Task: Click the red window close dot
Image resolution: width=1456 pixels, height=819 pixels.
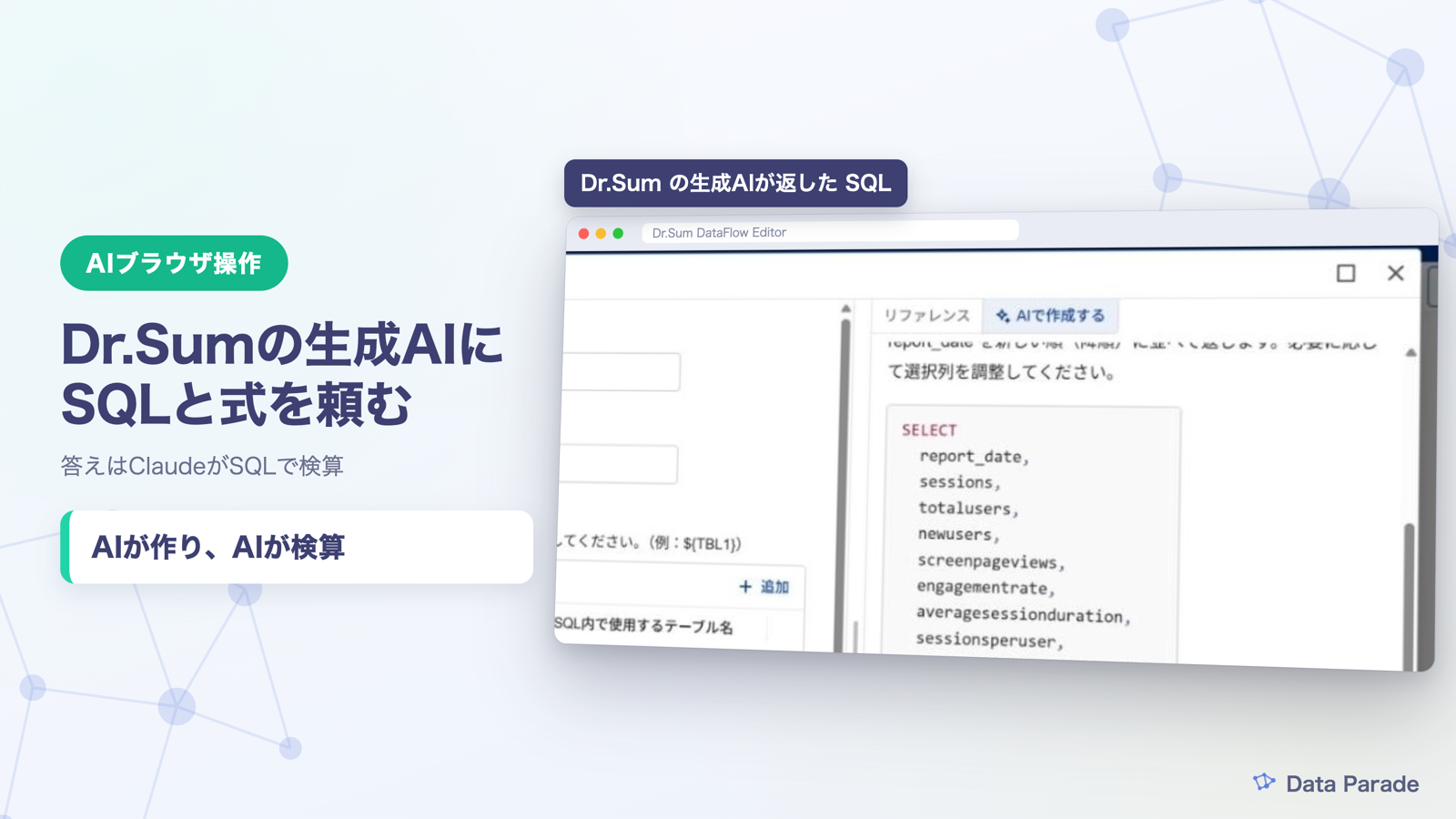Action: click(x=583, y=233)
